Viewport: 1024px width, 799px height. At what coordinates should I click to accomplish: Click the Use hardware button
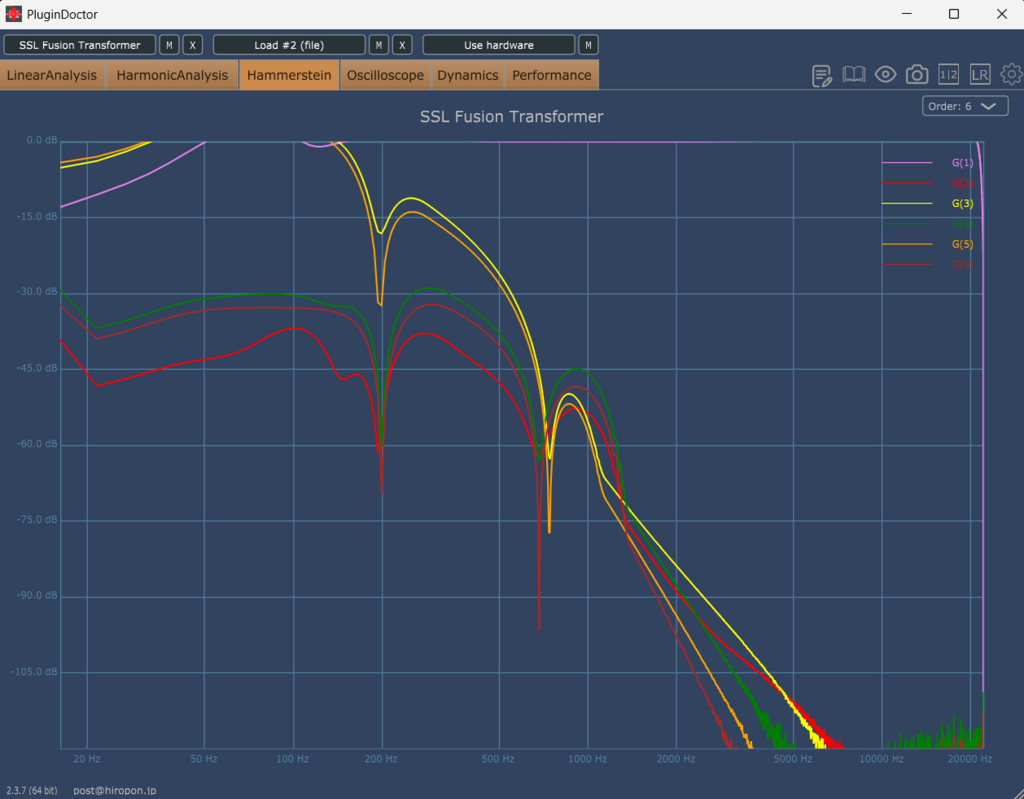click(499, 45)
